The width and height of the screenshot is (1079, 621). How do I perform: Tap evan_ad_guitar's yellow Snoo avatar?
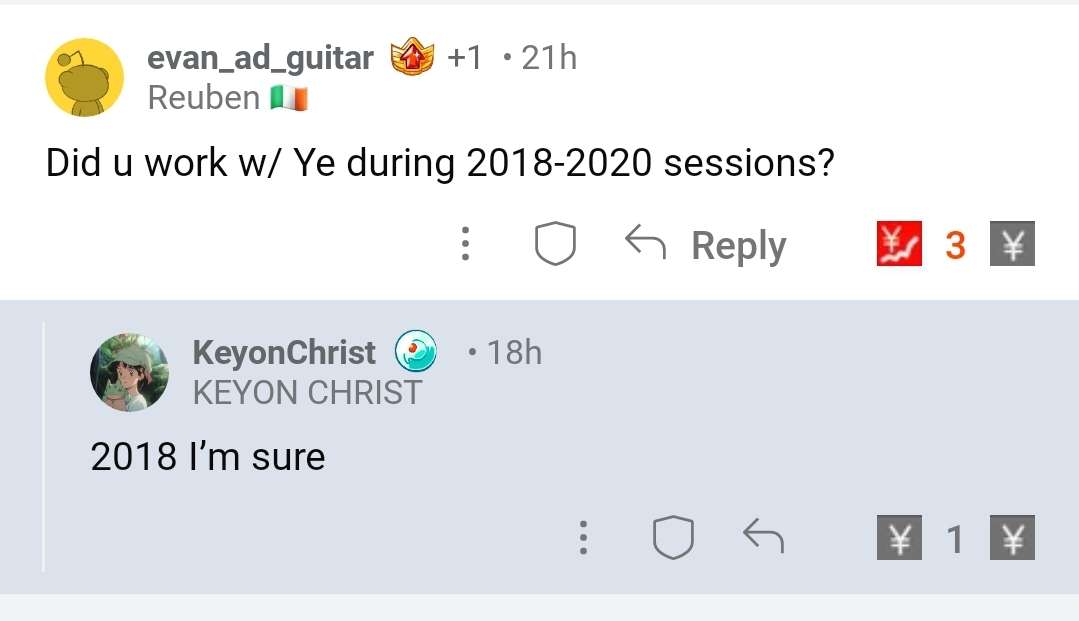coord(84,76)
